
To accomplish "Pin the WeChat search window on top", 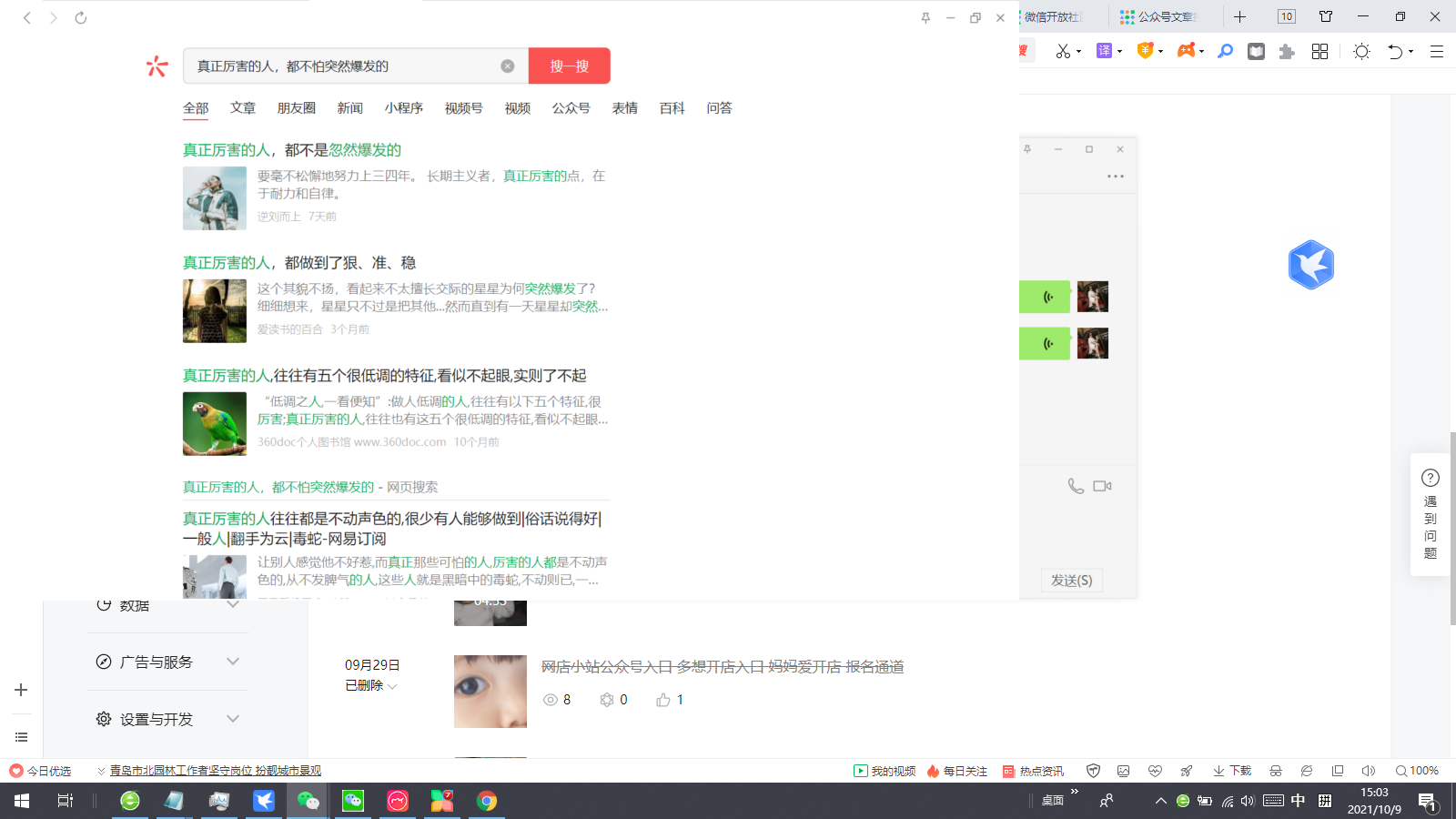I will pyautogui.click(x=925, y=17).
